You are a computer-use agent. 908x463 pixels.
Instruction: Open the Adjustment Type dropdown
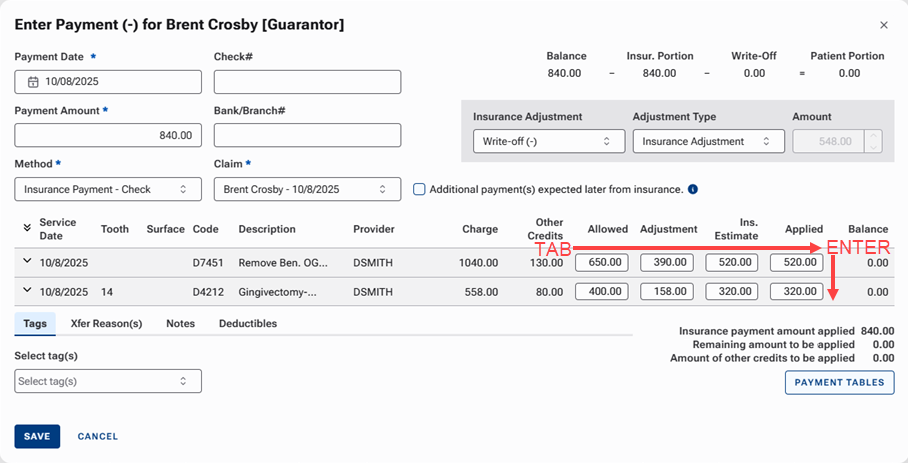[x=708, y=142]
